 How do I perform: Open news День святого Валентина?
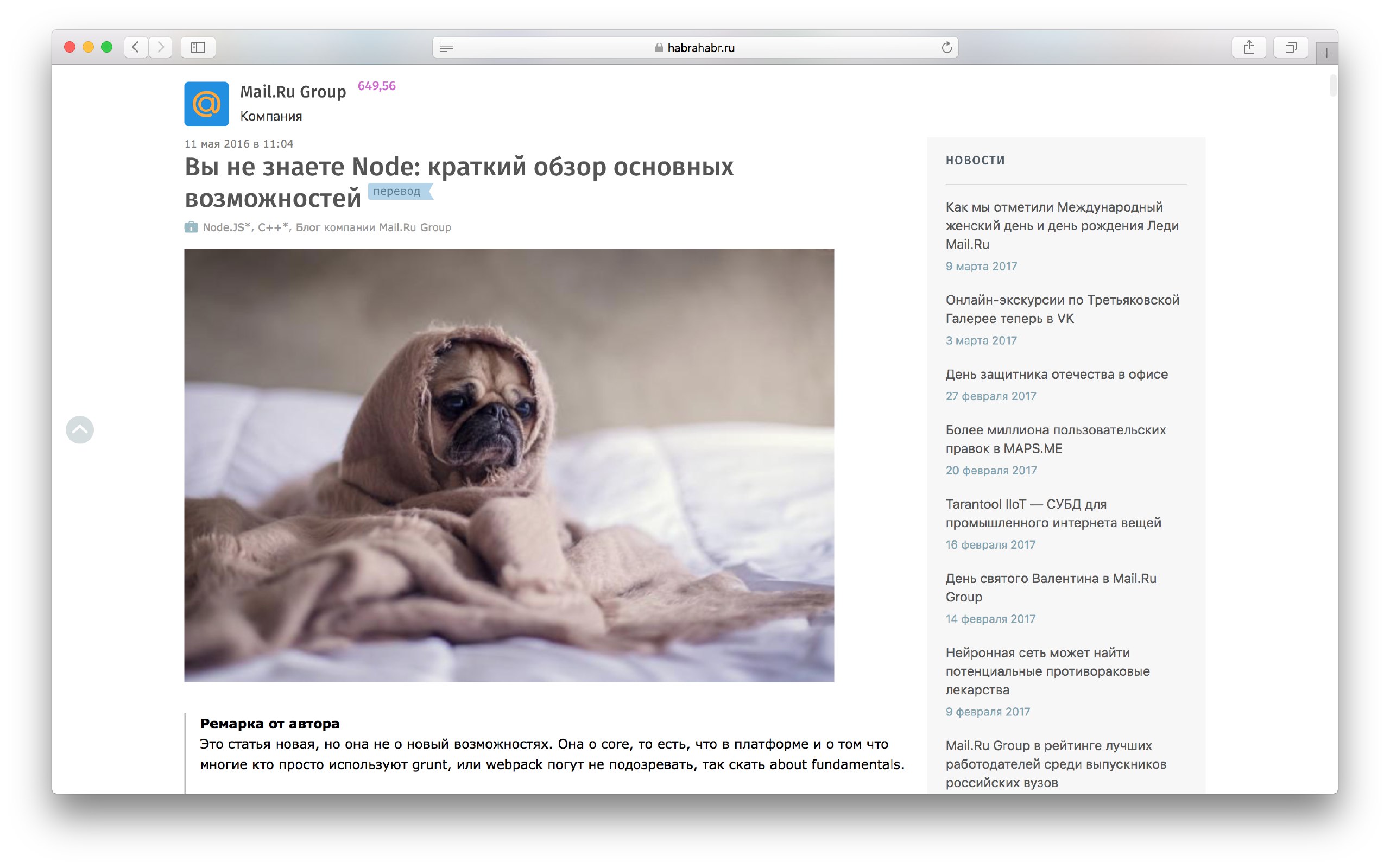pyautogui.click(x=1051, y=587)
